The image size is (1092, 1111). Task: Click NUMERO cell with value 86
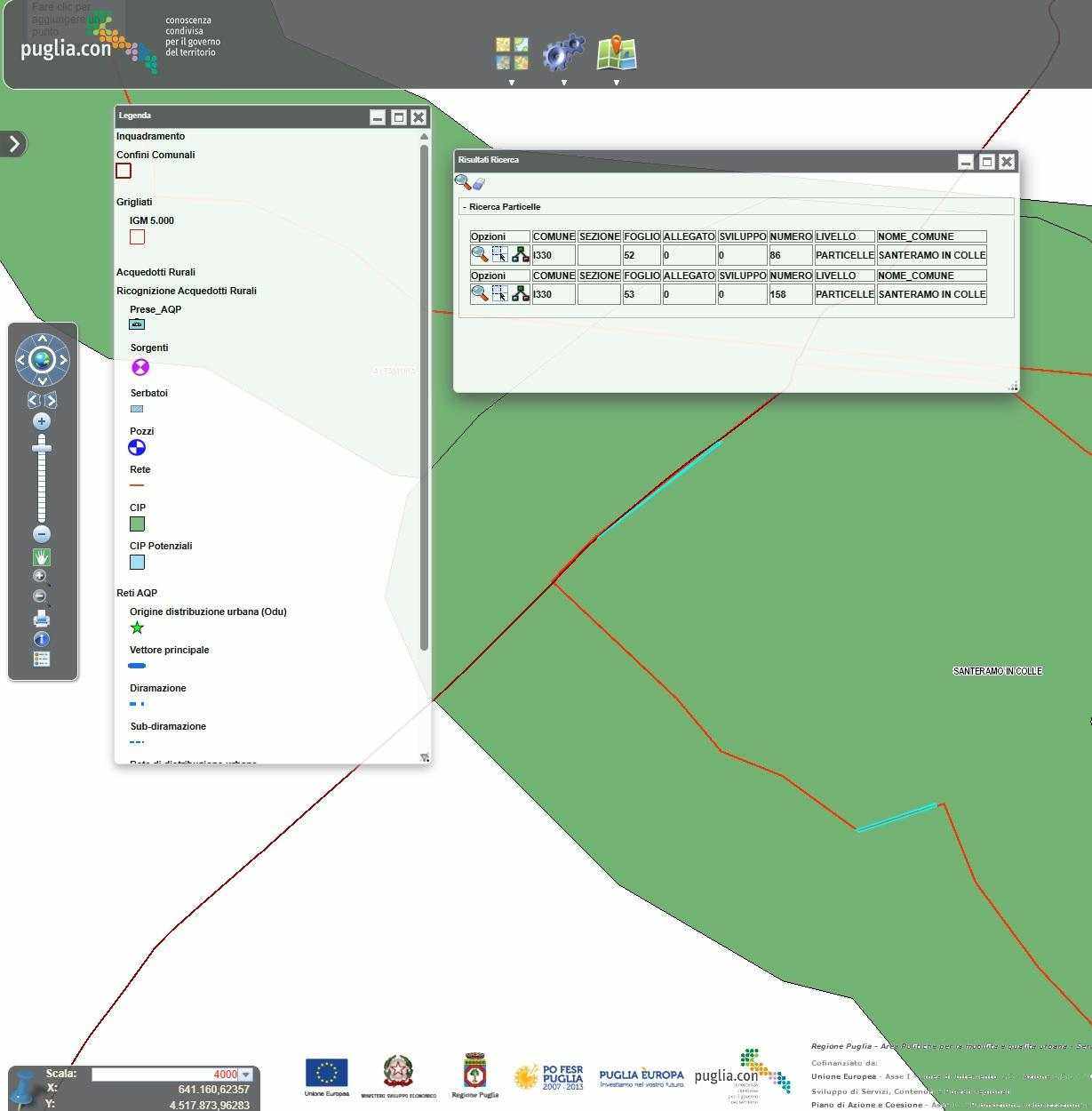point(791,255)
